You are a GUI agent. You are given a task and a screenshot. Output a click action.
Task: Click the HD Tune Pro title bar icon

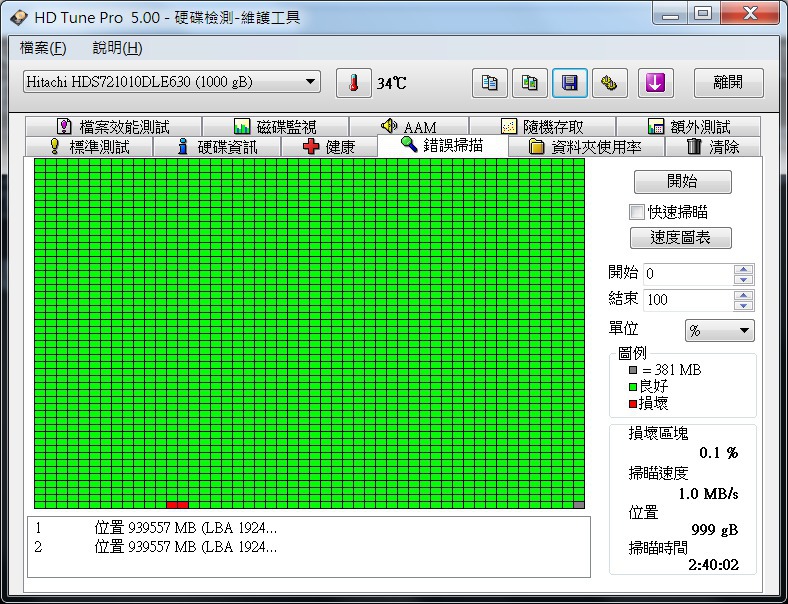point(19,18)
